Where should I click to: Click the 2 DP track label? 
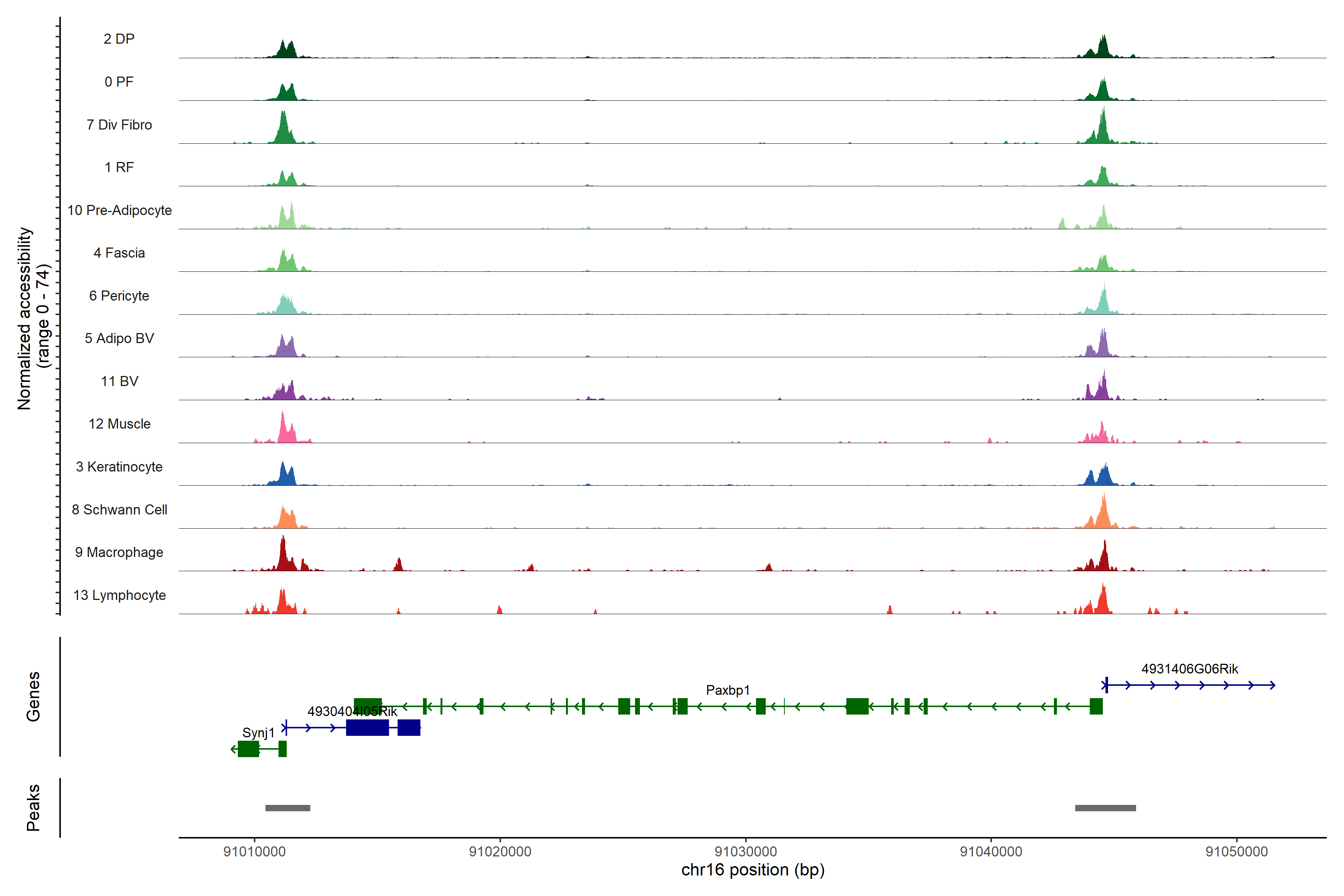coord(119,39)
